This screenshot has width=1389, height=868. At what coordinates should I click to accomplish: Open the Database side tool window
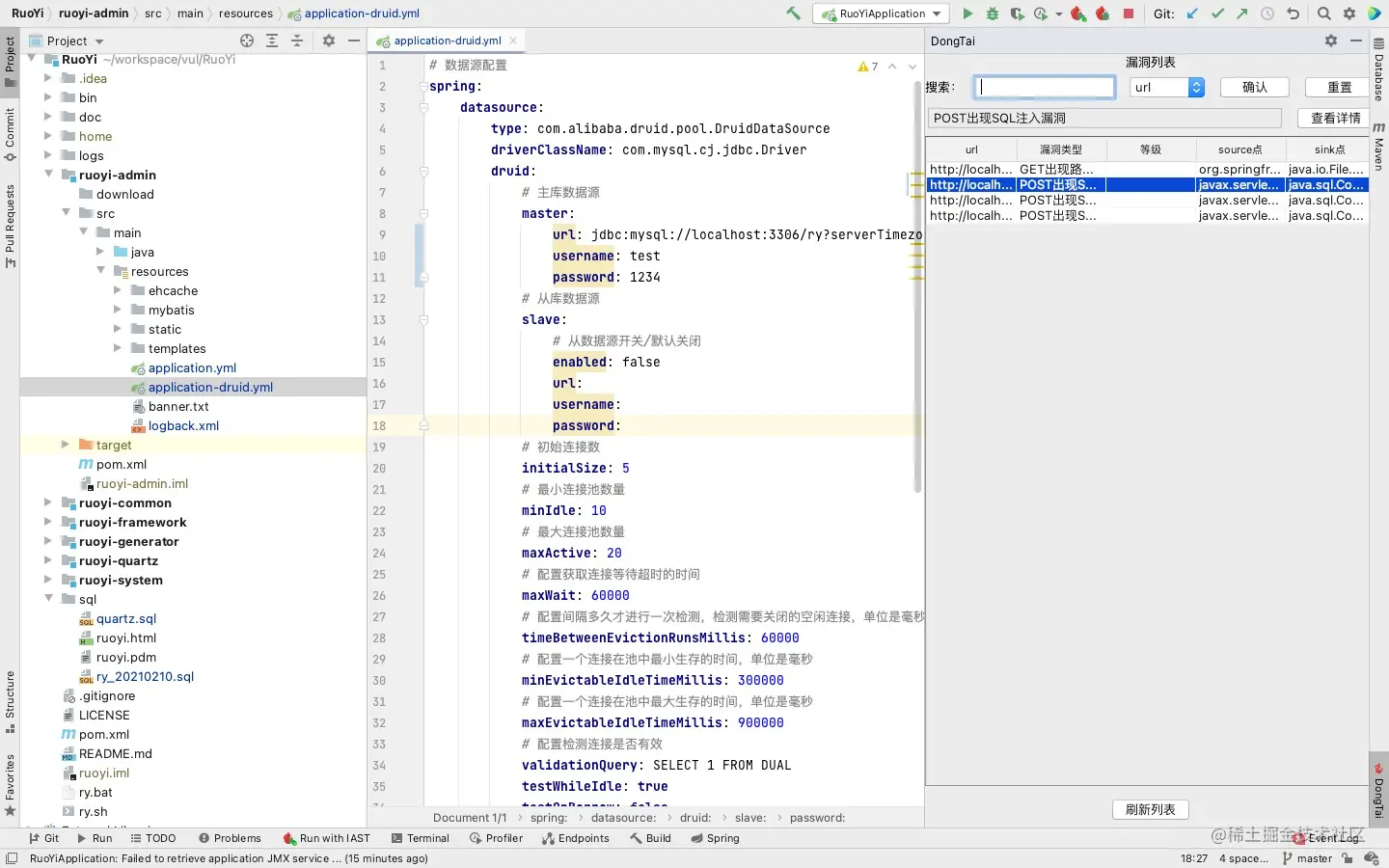coord(1379,70)
